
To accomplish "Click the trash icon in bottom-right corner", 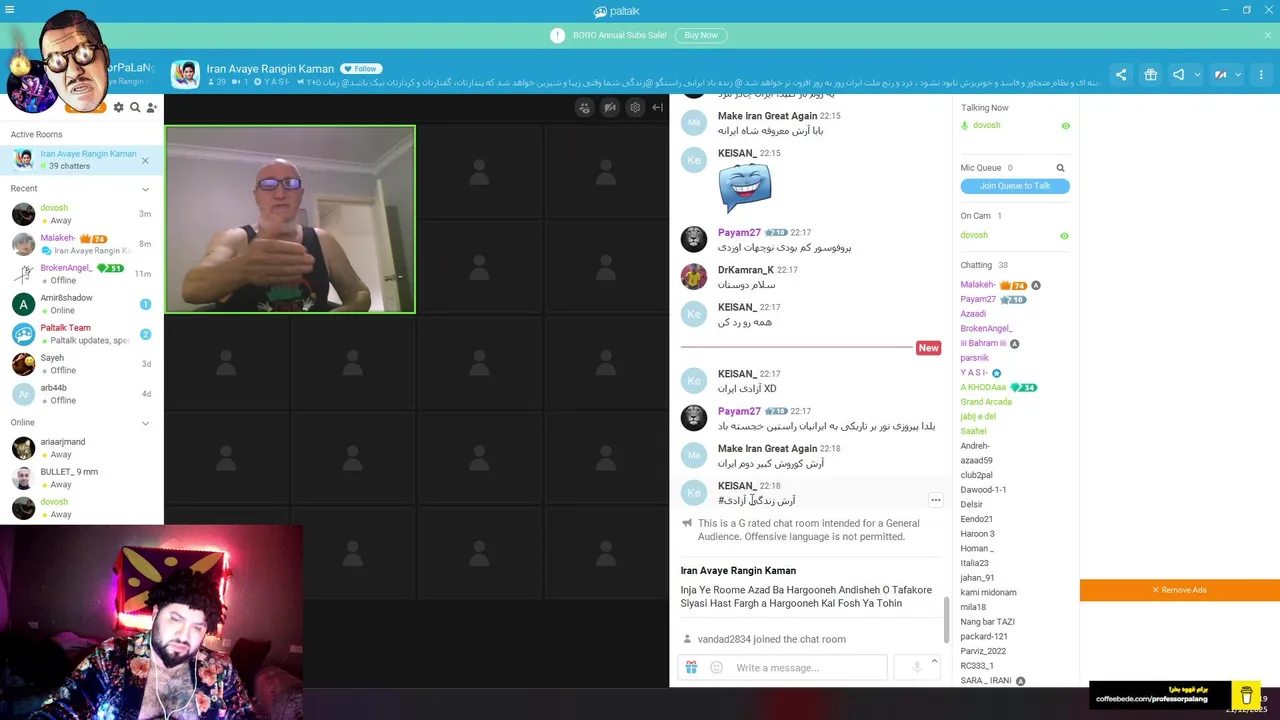I will tap(1246, 694).
